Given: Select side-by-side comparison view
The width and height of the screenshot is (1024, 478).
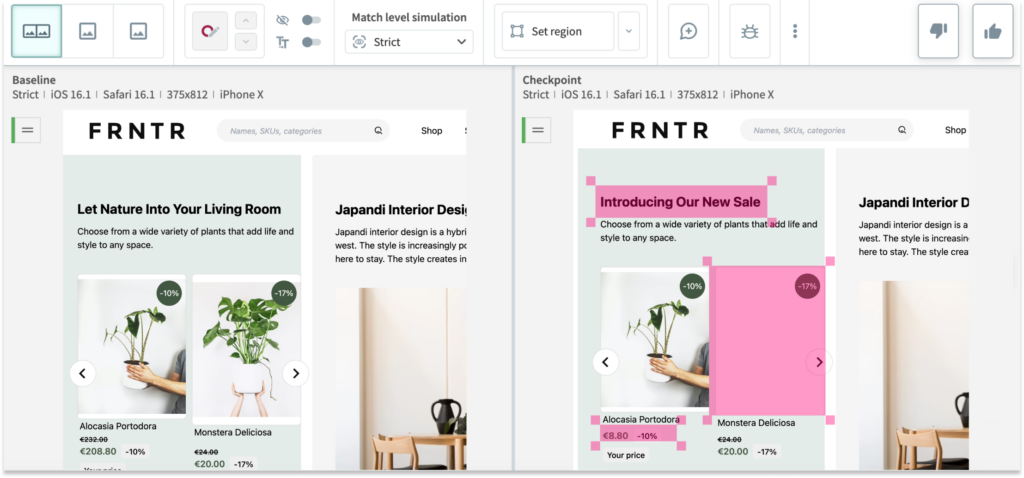Looking at the screenshot, I should [x=36, y=31].
